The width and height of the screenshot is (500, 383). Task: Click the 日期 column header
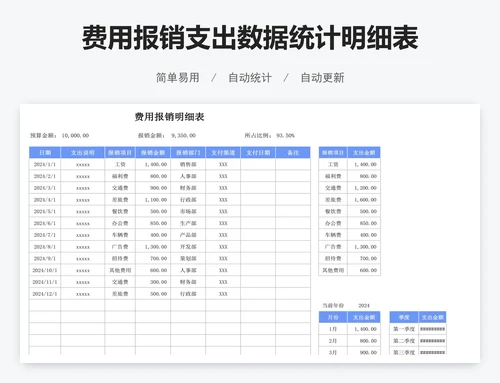(45, 153)
